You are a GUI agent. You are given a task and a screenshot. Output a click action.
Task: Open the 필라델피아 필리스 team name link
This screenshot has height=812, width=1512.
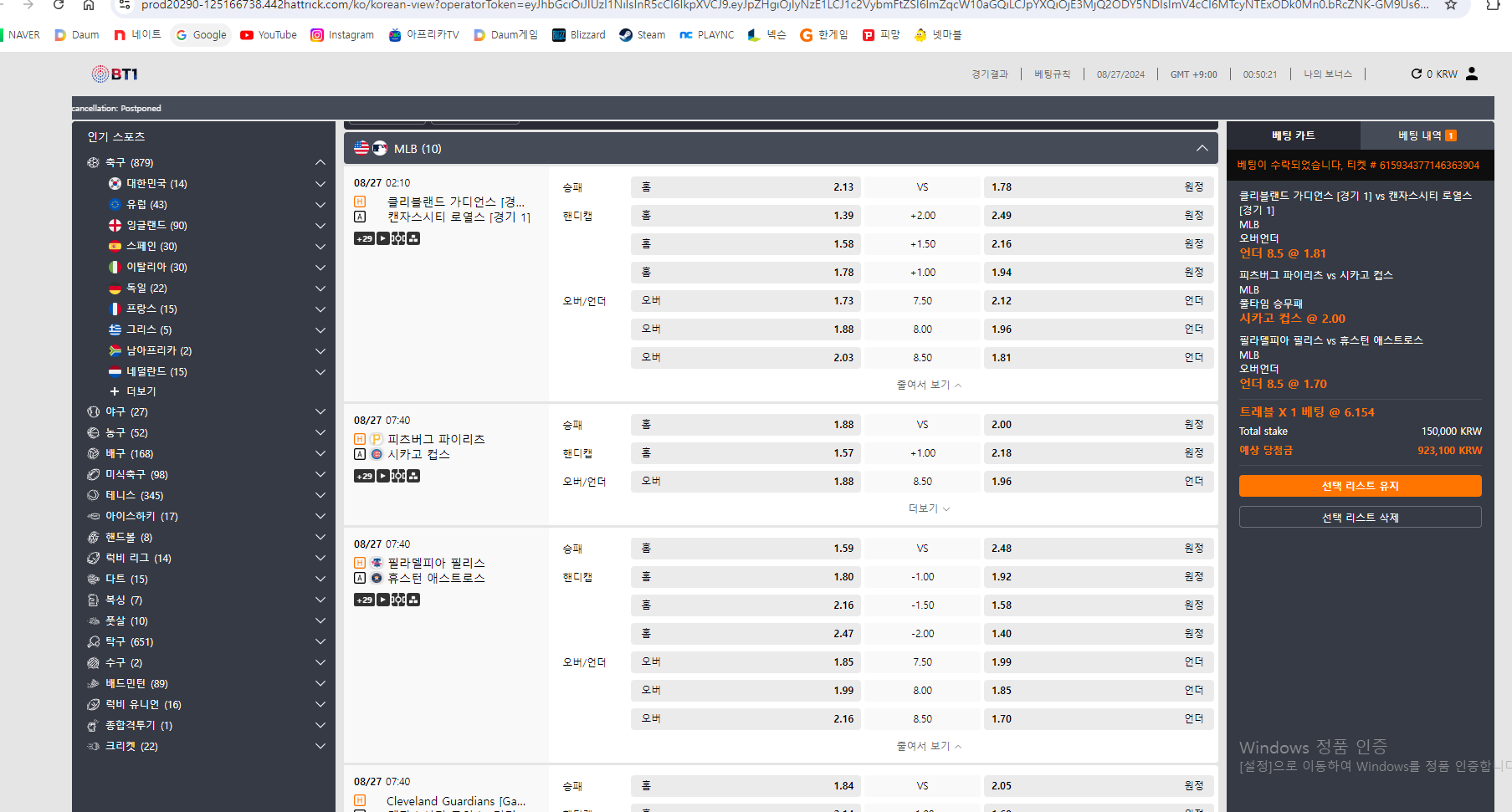point(436,563)
